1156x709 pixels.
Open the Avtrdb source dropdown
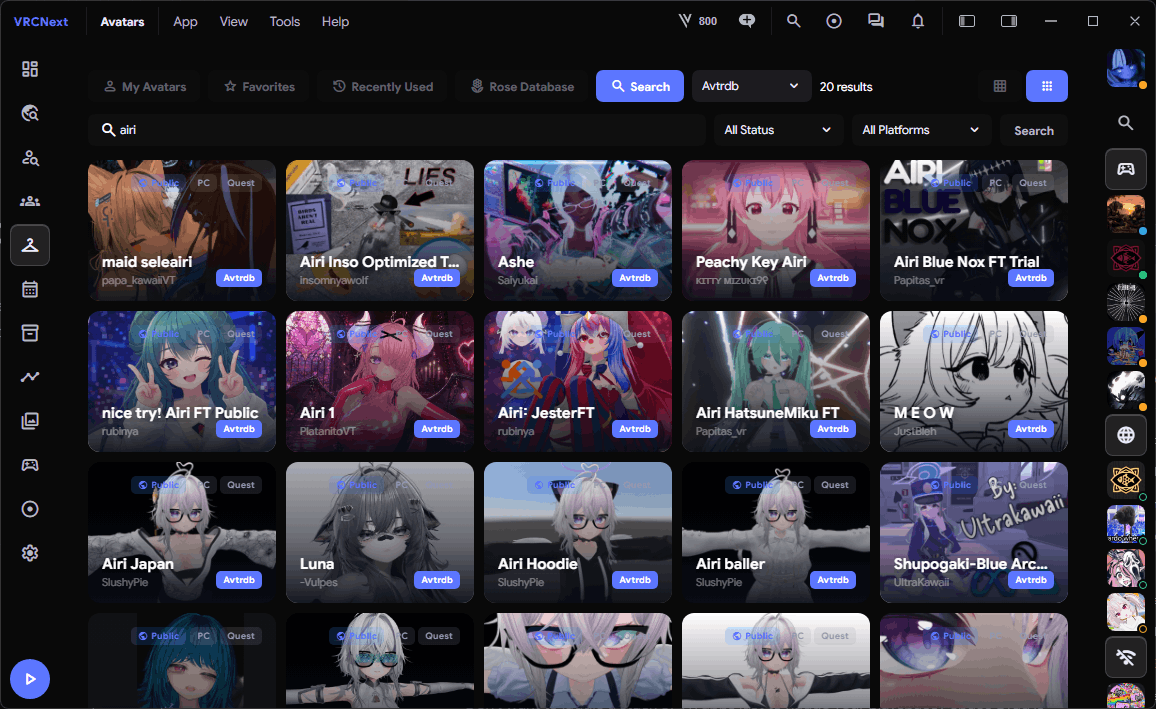pos(751,86)
